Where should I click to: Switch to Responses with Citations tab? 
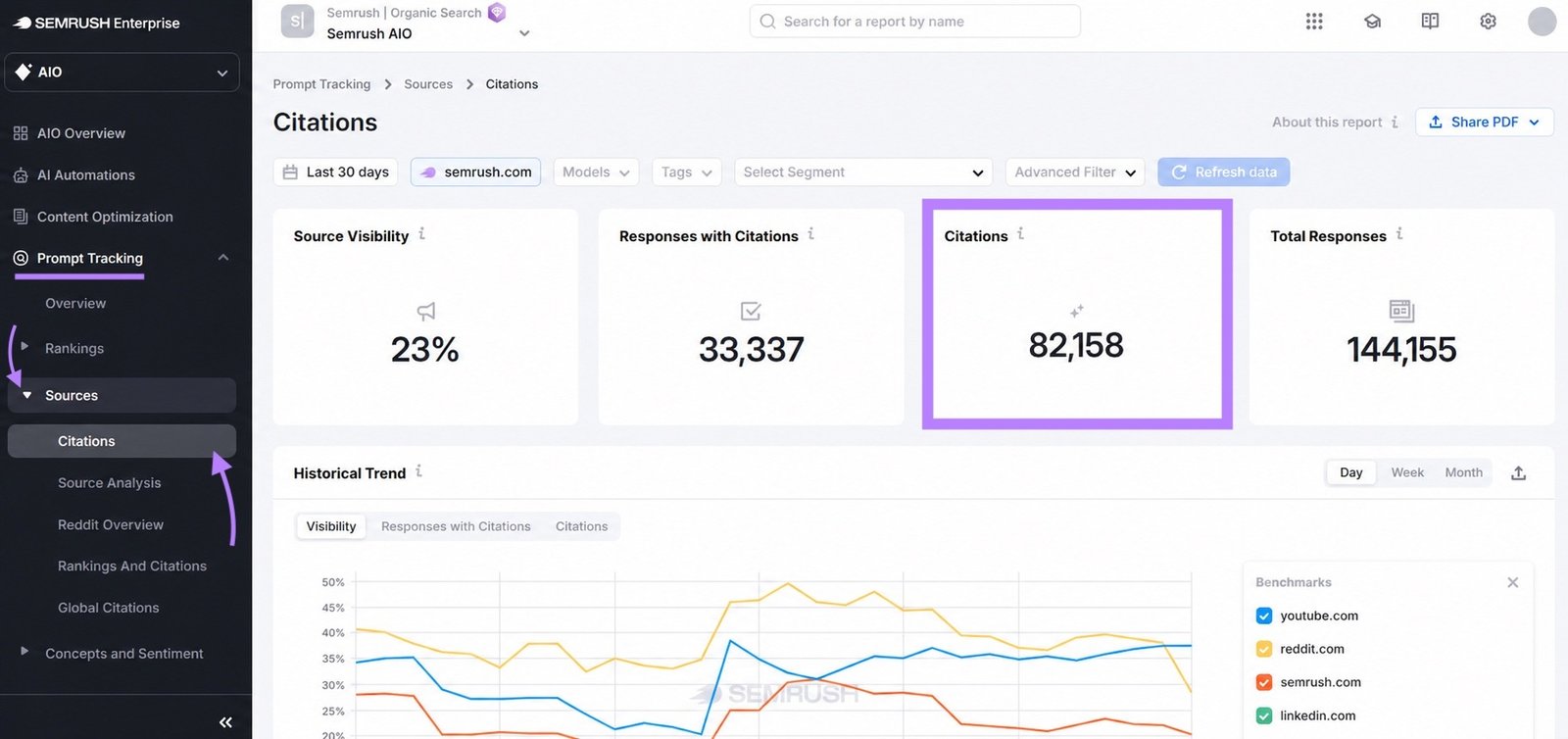tap(456, 526)
